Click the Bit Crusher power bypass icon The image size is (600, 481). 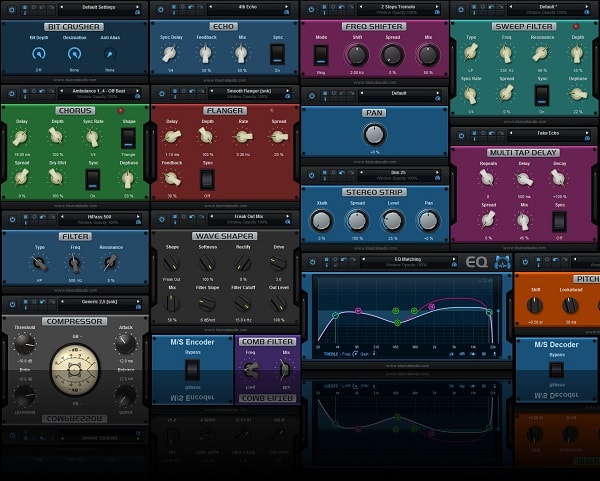[12, 10]
